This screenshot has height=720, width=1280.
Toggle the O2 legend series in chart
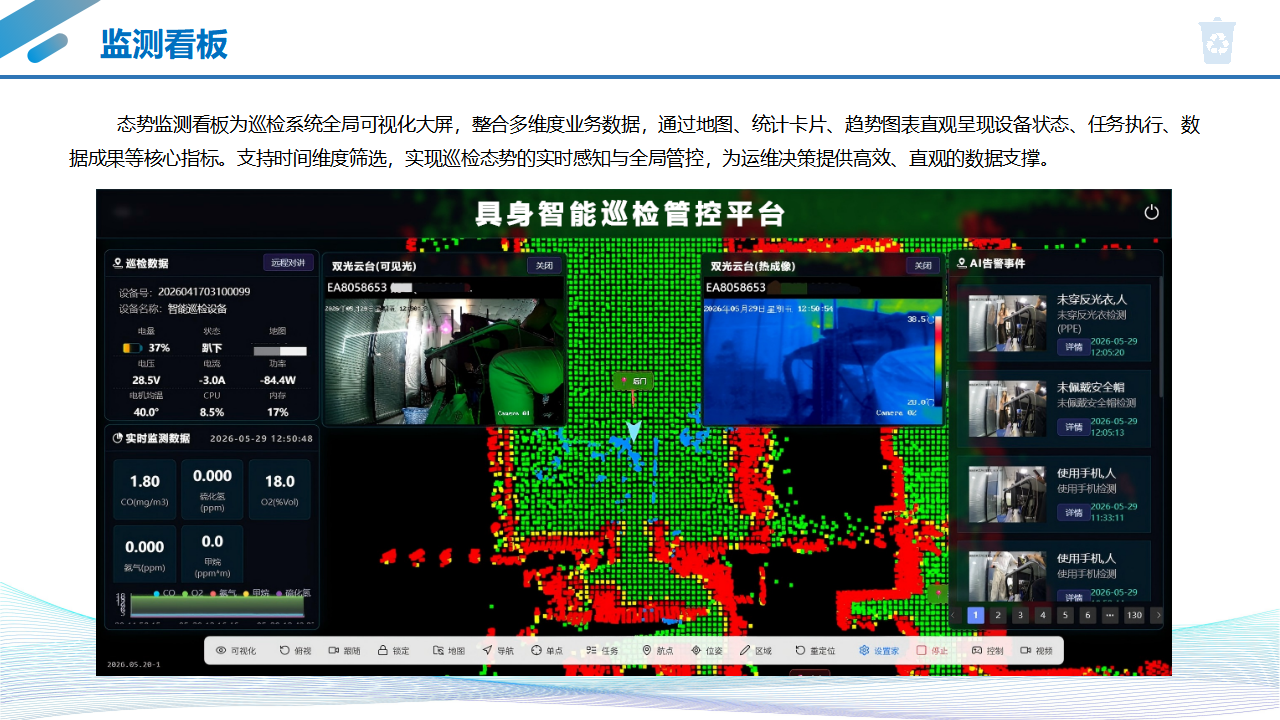point(194,593)
